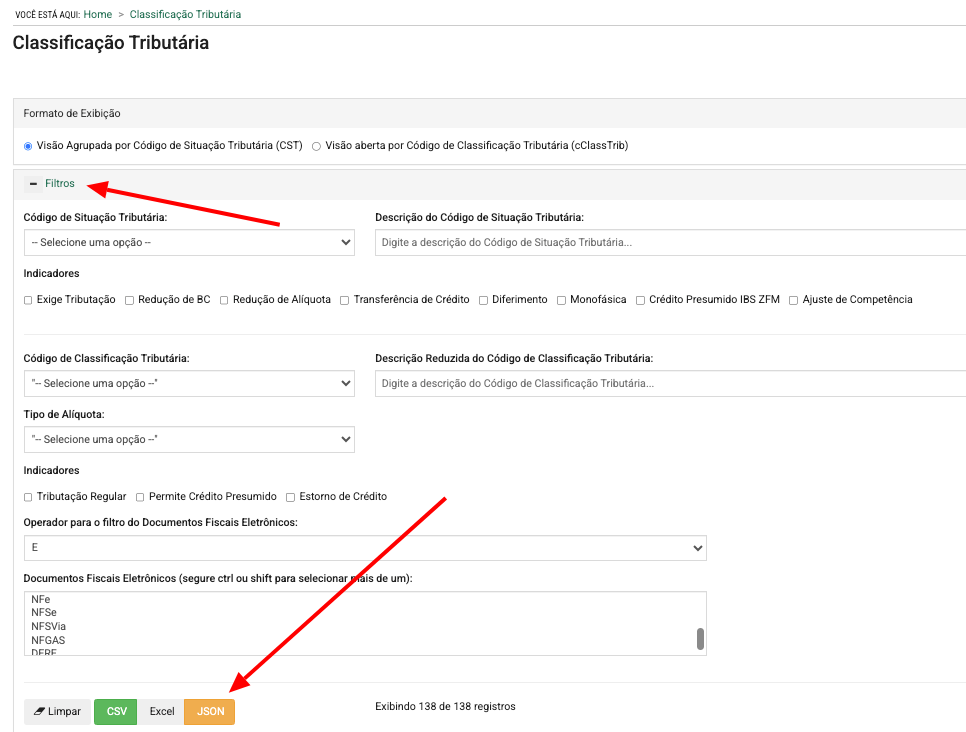The width and height of the screenshot is (966, 732).
Task: Select Visão Agrupada por CST radio option
Action: tap(28, 146)
